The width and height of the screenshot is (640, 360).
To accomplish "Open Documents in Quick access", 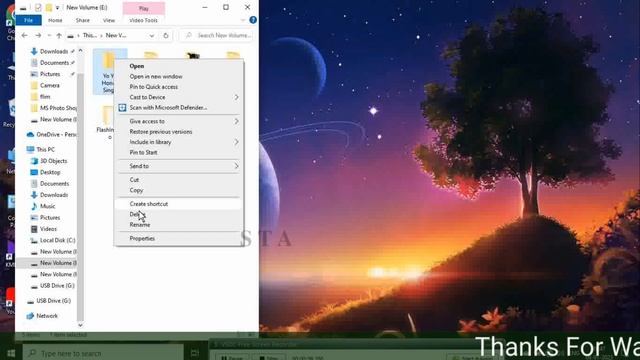I will click(54, 63).
